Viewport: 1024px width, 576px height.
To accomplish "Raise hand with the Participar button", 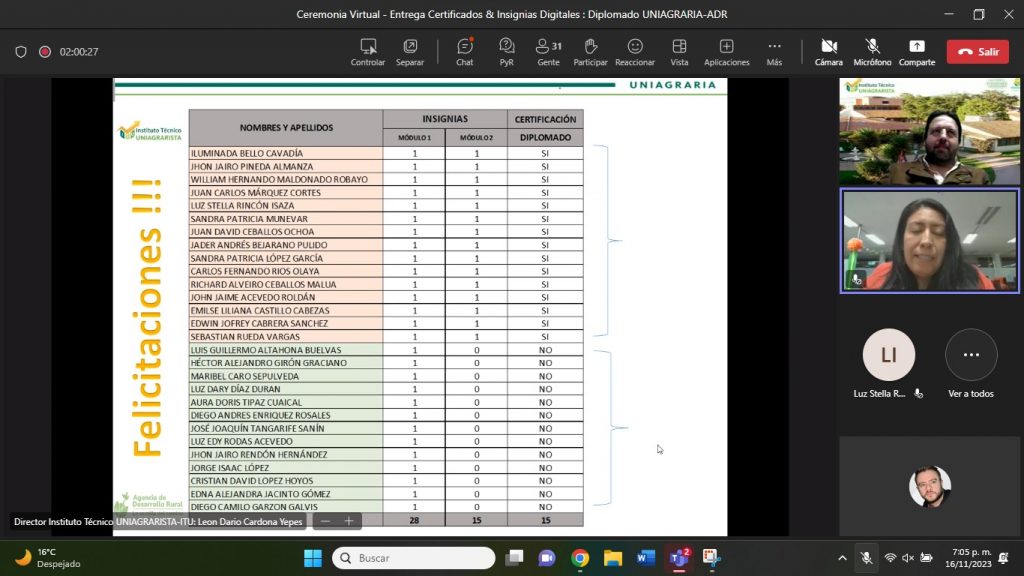I will [x=590, y=51].
